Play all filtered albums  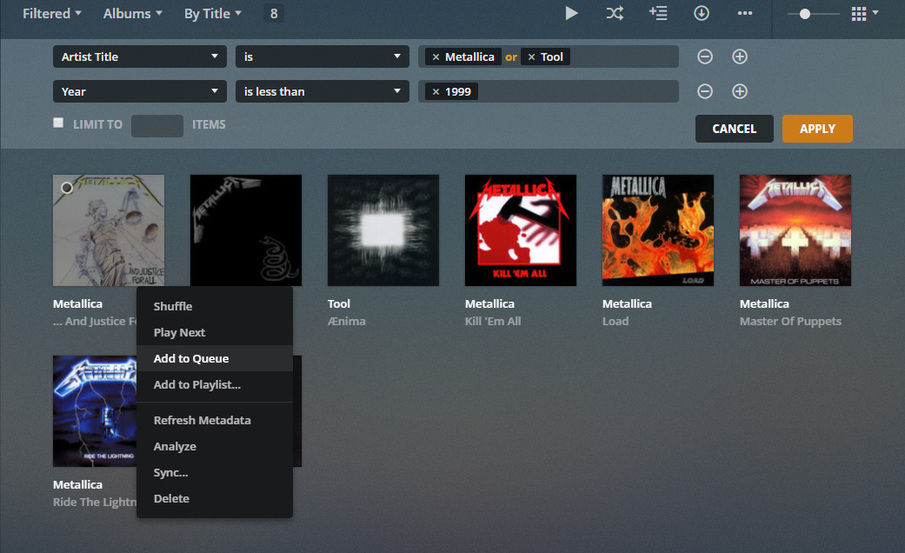point(571,13)
